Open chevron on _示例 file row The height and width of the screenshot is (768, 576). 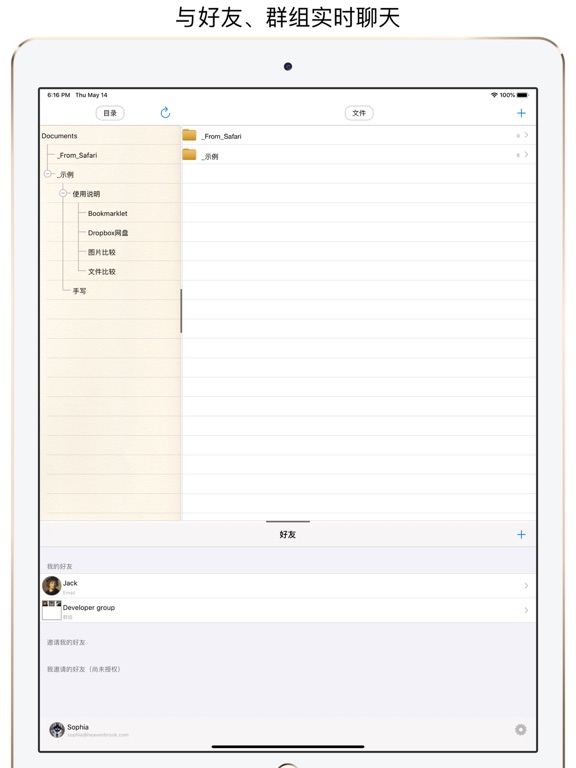(526, 155)
